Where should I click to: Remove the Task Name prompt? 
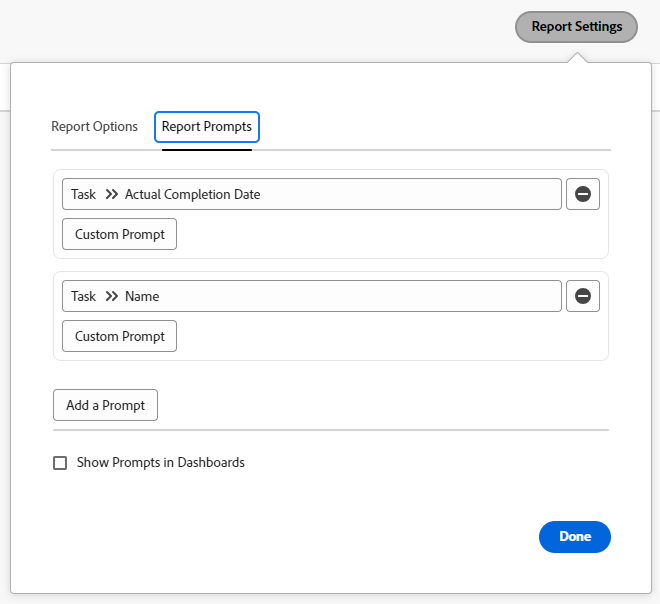(x=583, y=296)
